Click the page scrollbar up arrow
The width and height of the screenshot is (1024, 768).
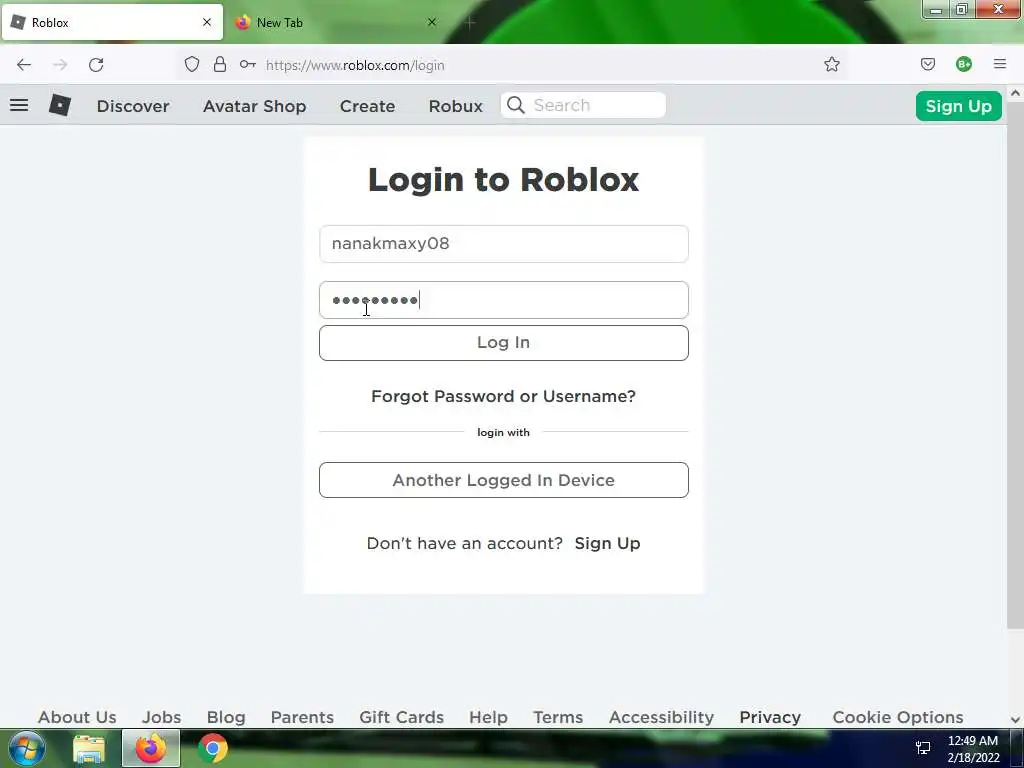point(1015,93)
